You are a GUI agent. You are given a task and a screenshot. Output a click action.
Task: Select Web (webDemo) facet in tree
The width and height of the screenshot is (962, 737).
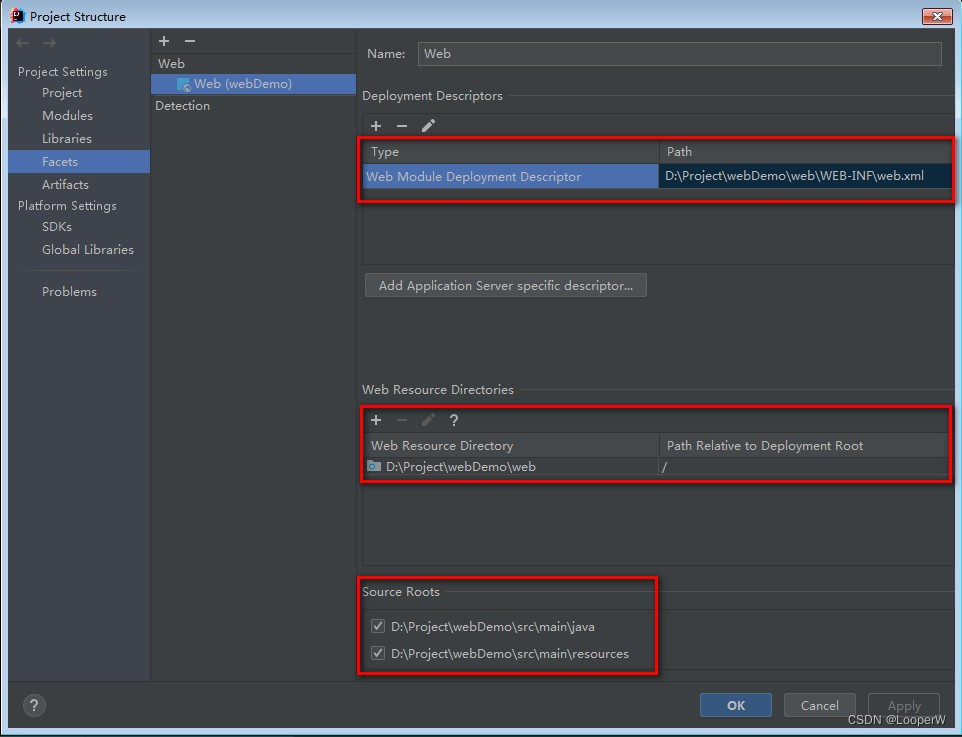click(x=253, y=84)
